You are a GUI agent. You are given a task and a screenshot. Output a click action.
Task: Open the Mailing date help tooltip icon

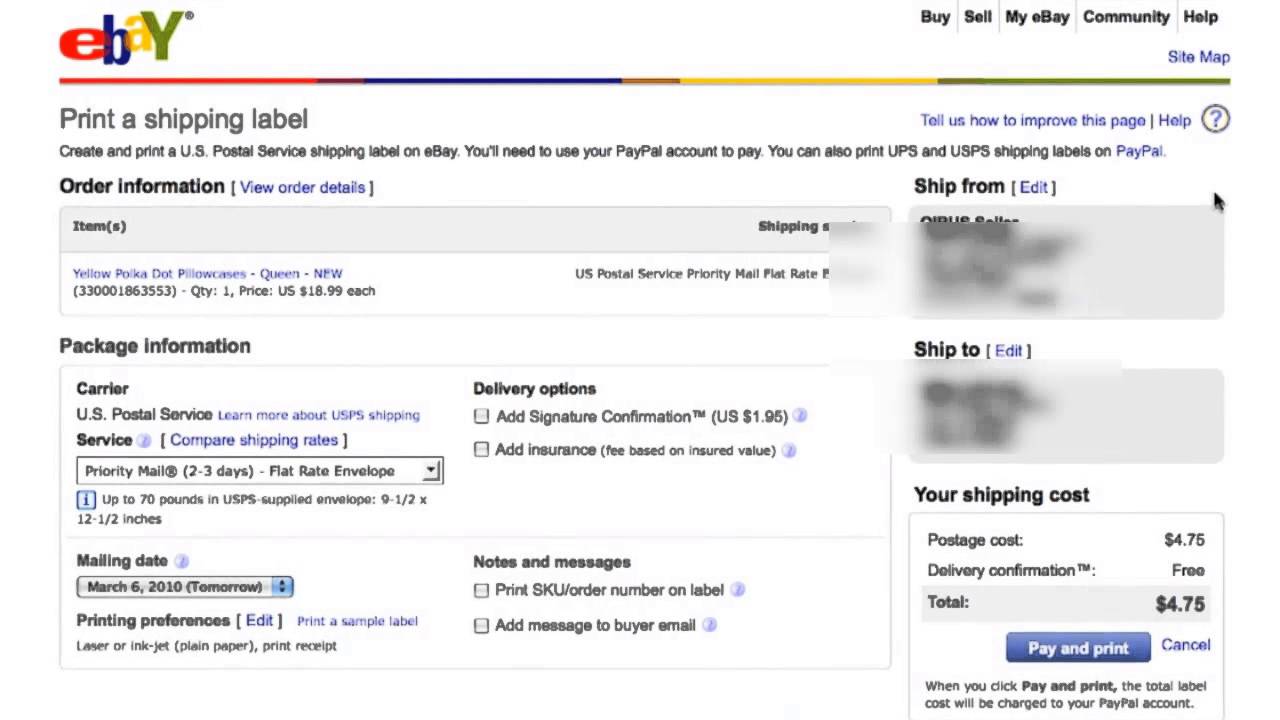(x=181, y=561)
